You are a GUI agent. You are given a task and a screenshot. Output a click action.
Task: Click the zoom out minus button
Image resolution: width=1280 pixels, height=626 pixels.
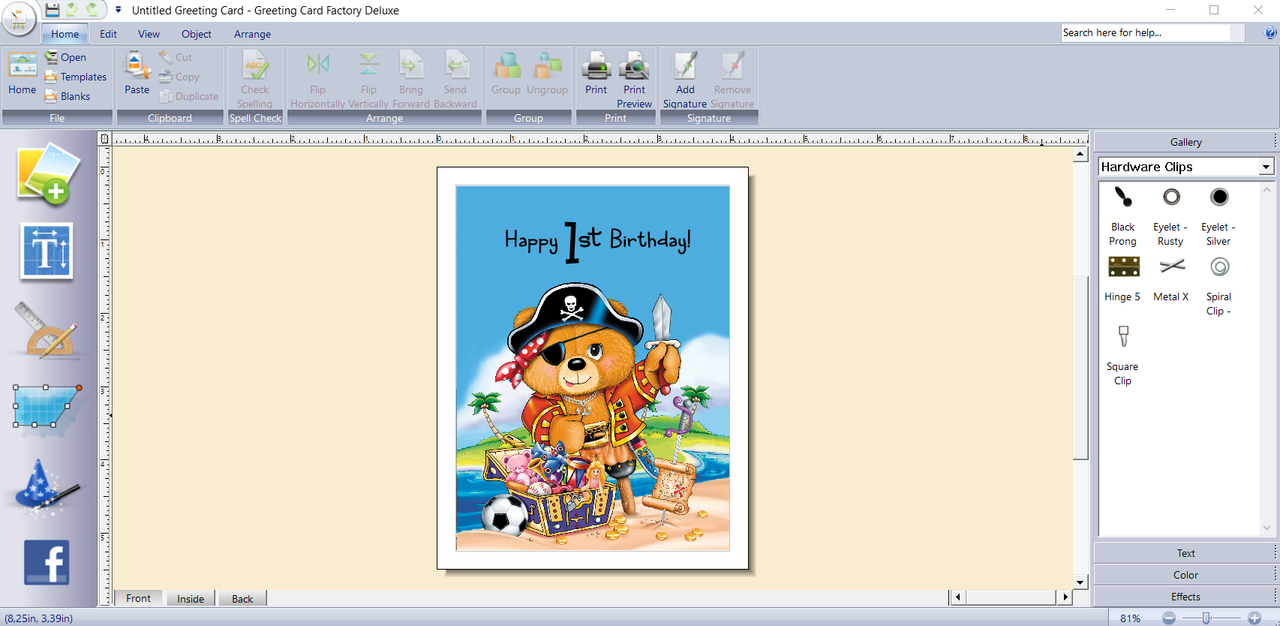click(x=1167, y=618)
